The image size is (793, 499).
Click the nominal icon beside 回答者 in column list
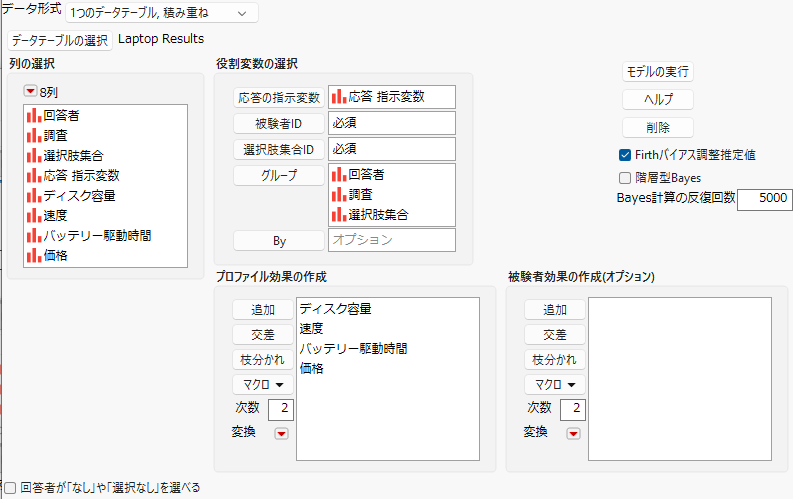(34, 115)
